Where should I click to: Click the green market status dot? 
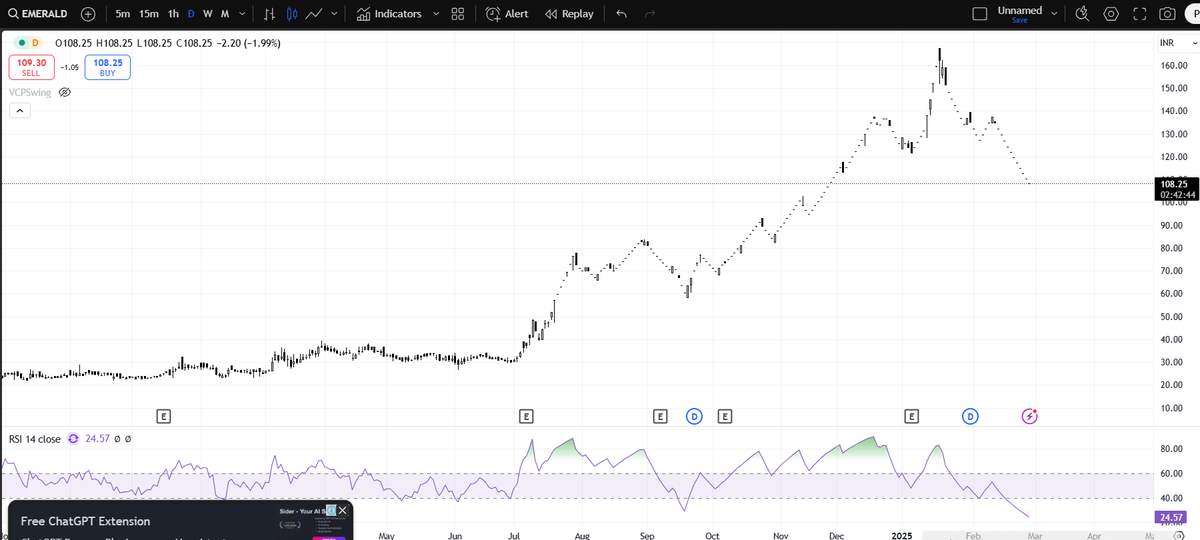(20, 43)
